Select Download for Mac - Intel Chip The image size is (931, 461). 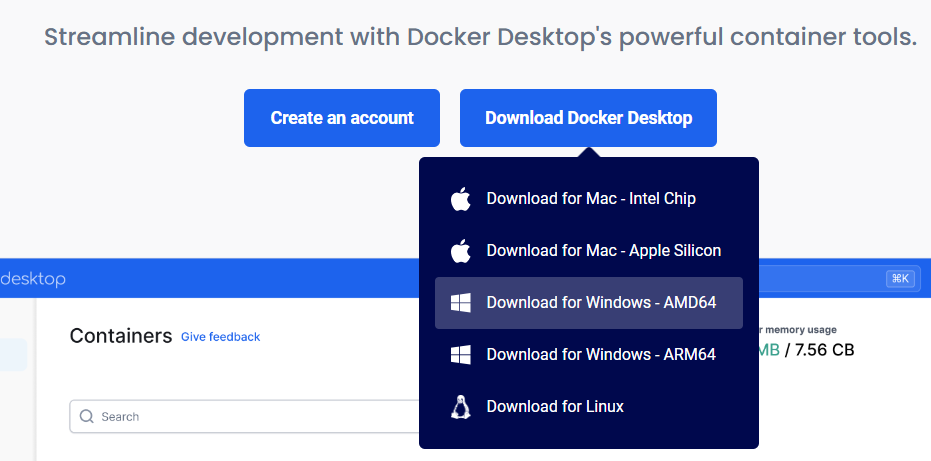pos(588,199)
